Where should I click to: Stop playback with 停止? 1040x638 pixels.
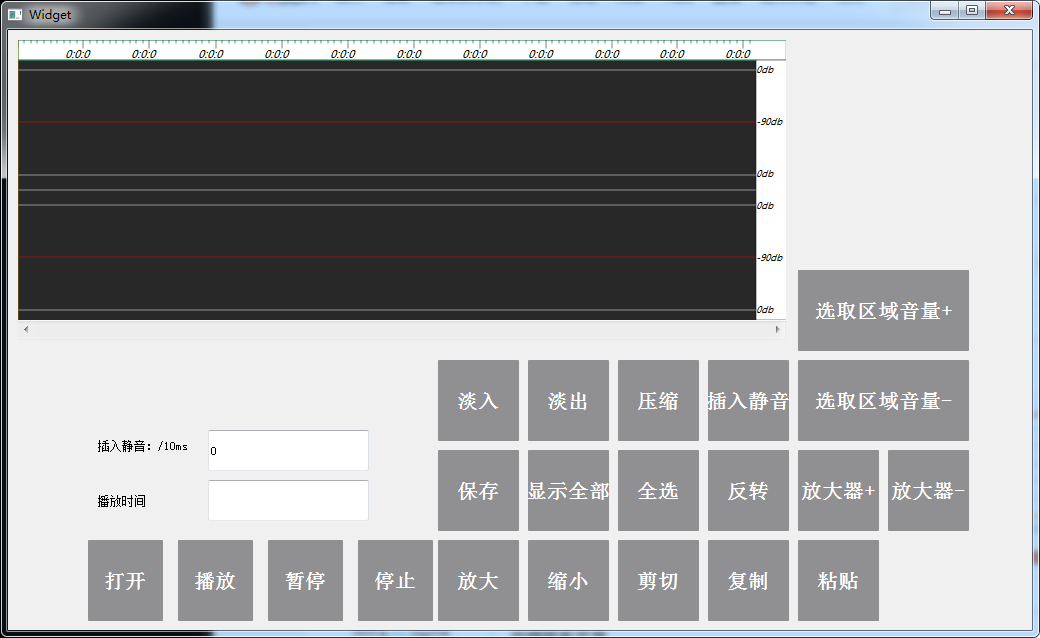394,581
